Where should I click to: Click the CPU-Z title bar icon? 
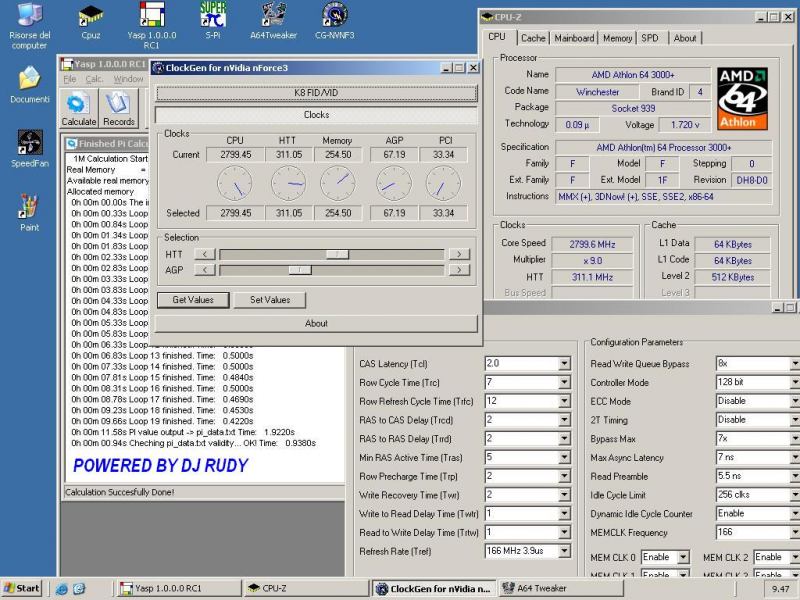click(487, 17)
